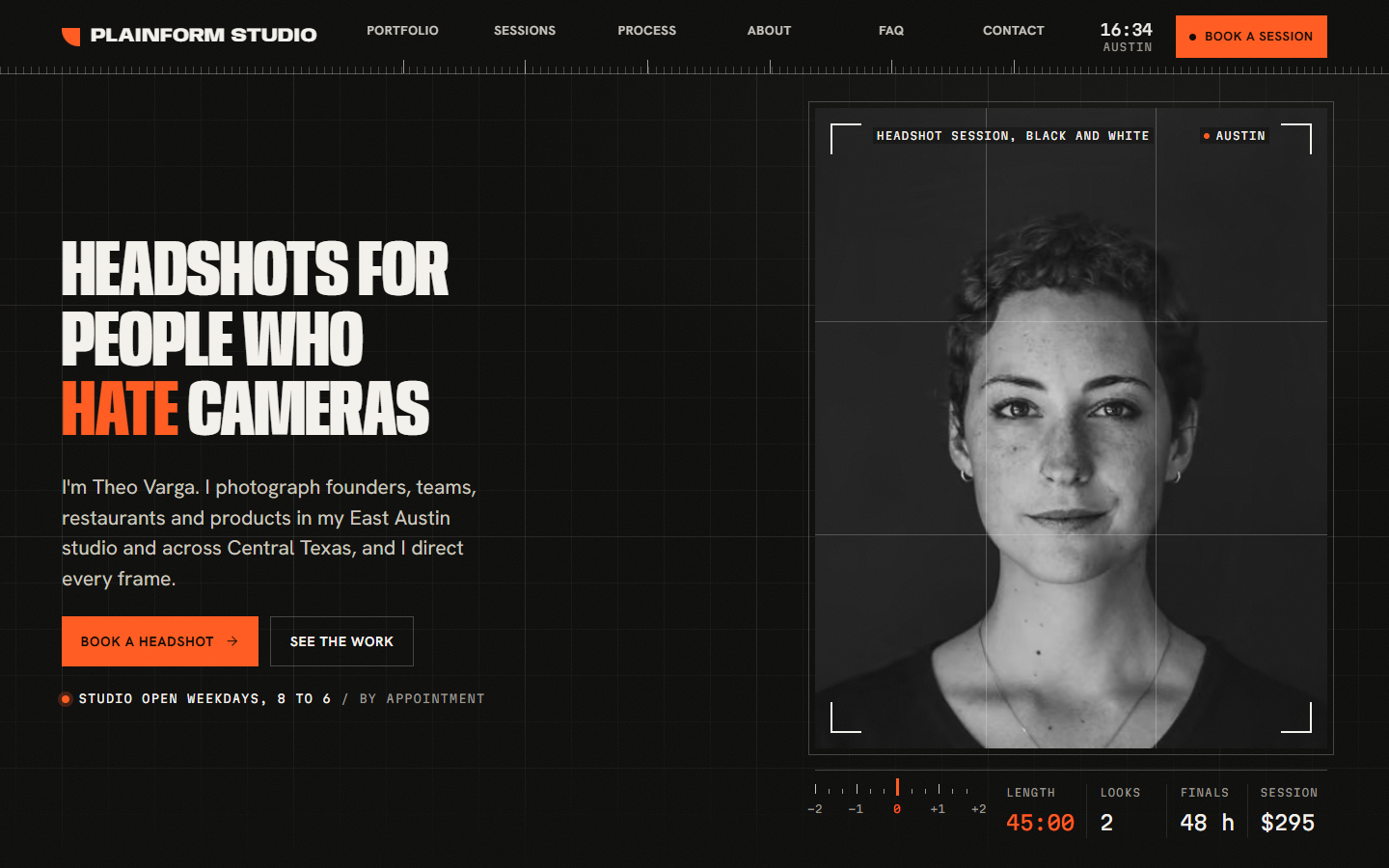Click the 'By Appointment' text

point(422,699)
